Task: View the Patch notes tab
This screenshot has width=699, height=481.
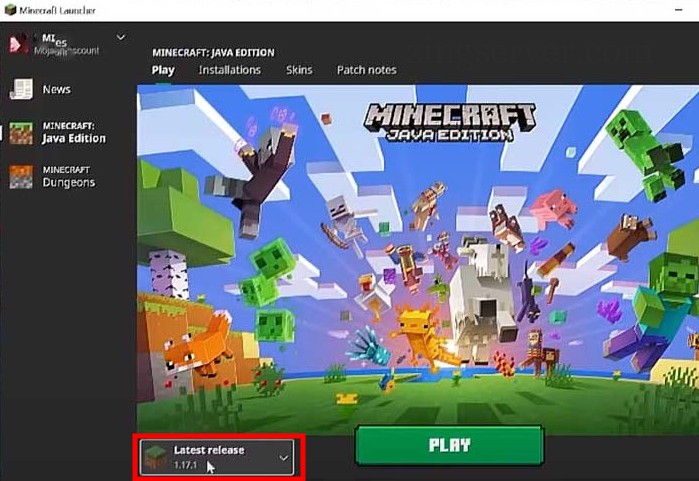Action: click(366, 70)
